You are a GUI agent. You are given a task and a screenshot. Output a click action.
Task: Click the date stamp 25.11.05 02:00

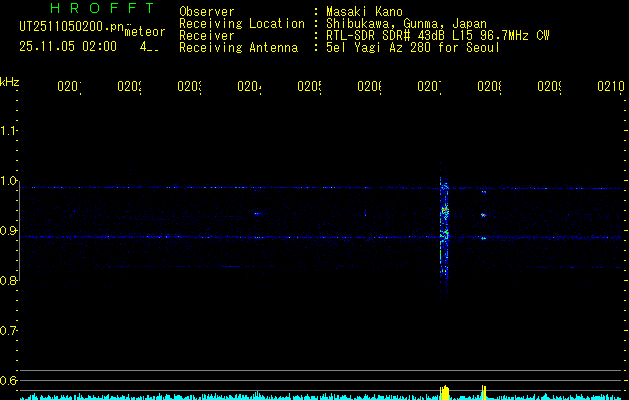(x=68, y=46)
